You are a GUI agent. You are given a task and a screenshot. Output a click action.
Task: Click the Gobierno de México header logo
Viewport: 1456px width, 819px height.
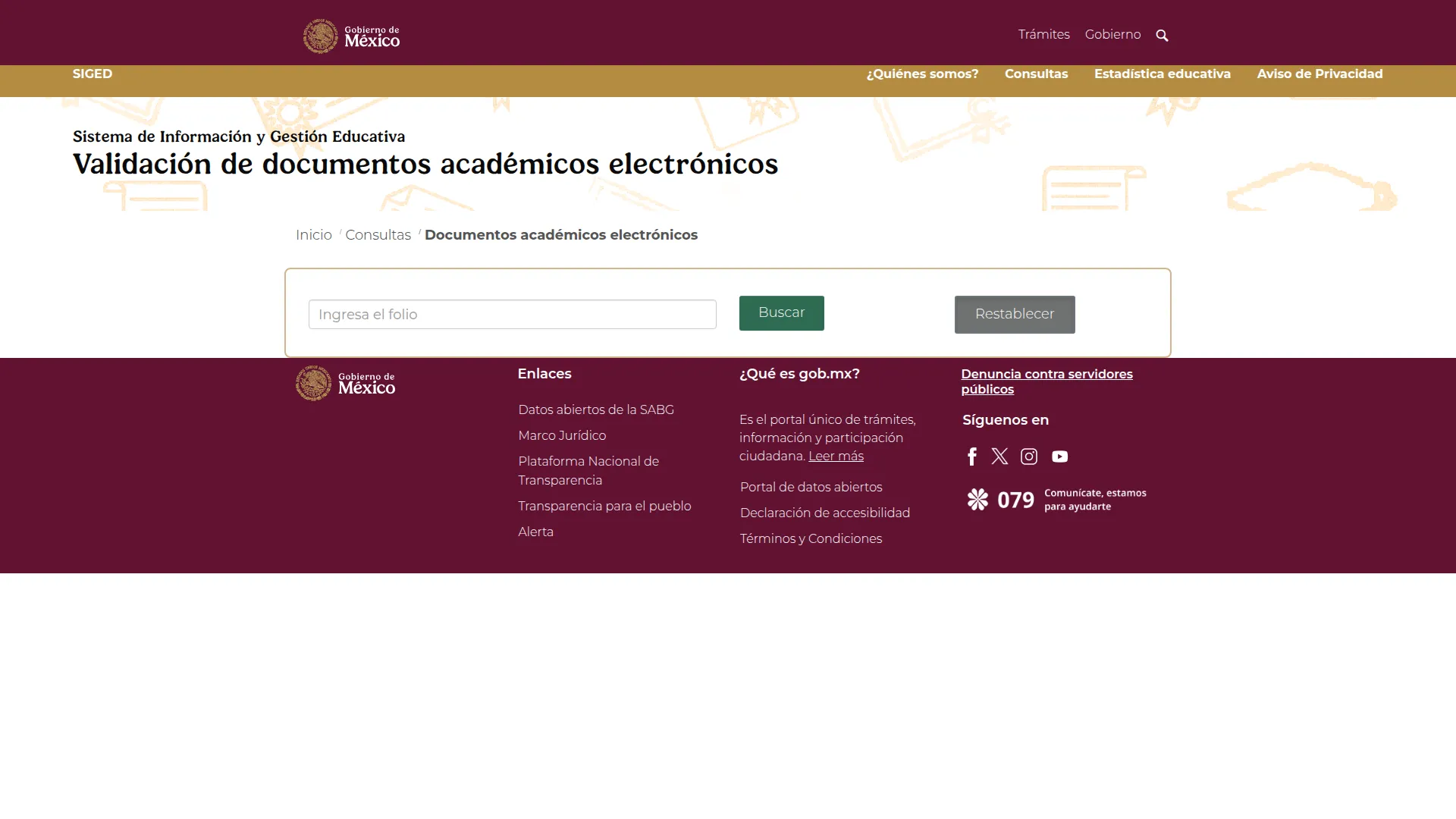(x=351, y=36)
